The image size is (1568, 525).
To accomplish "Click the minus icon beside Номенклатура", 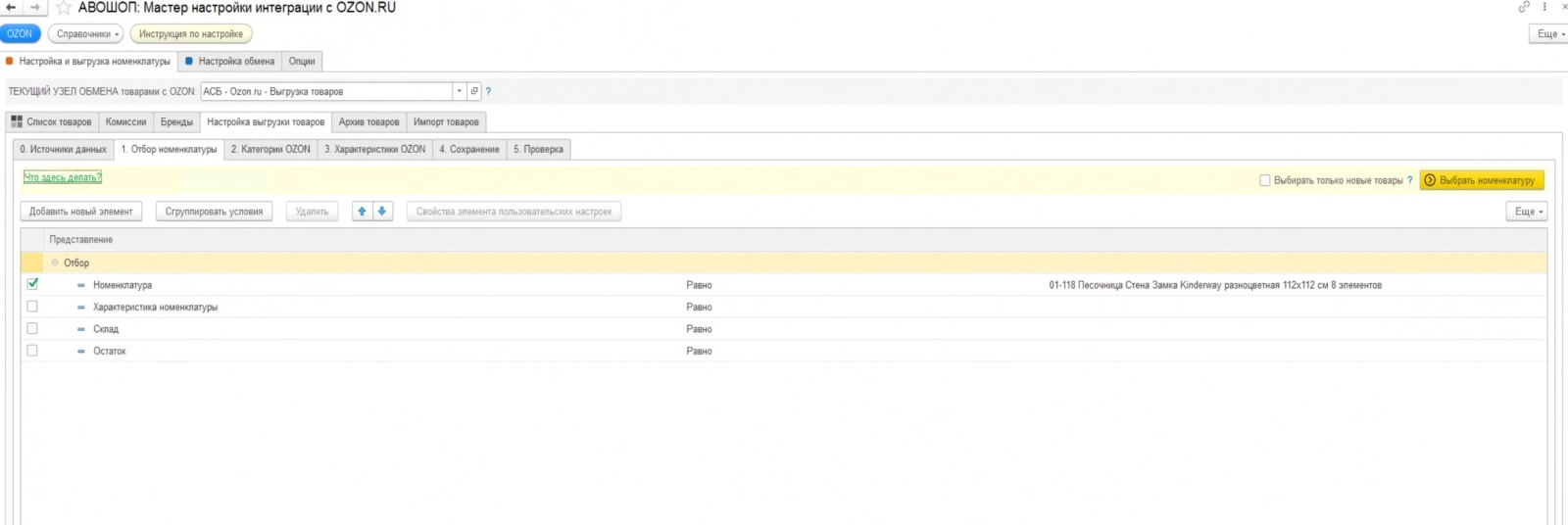I will pyautogui.click(x=81, y=285).
